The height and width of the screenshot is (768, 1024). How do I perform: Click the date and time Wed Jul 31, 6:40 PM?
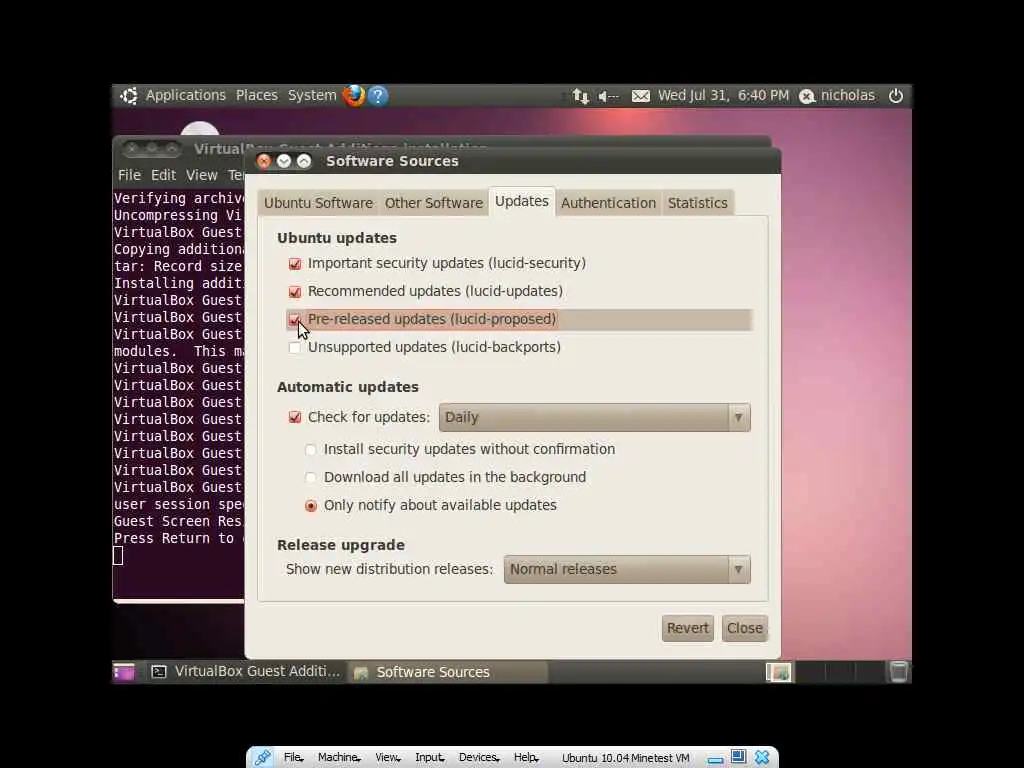723,95
